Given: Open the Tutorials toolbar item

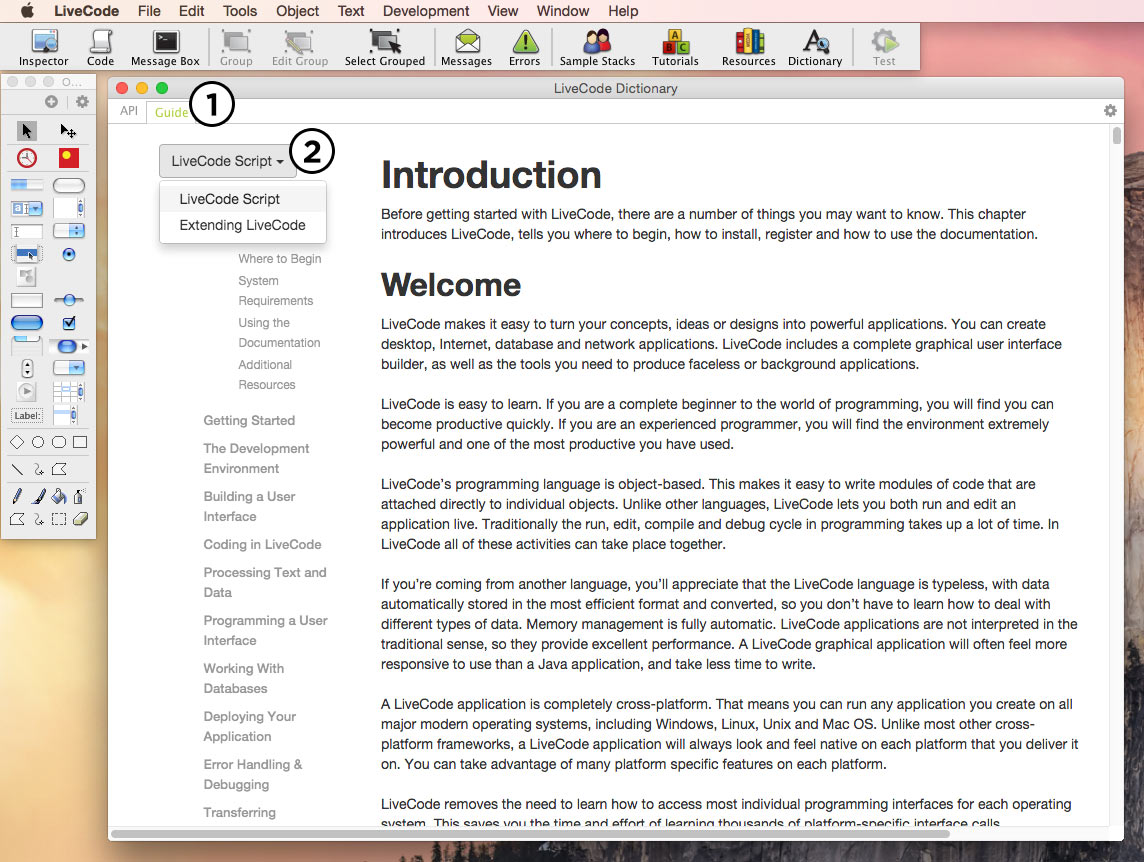Looking at the screenshot, I should (675, 47).
